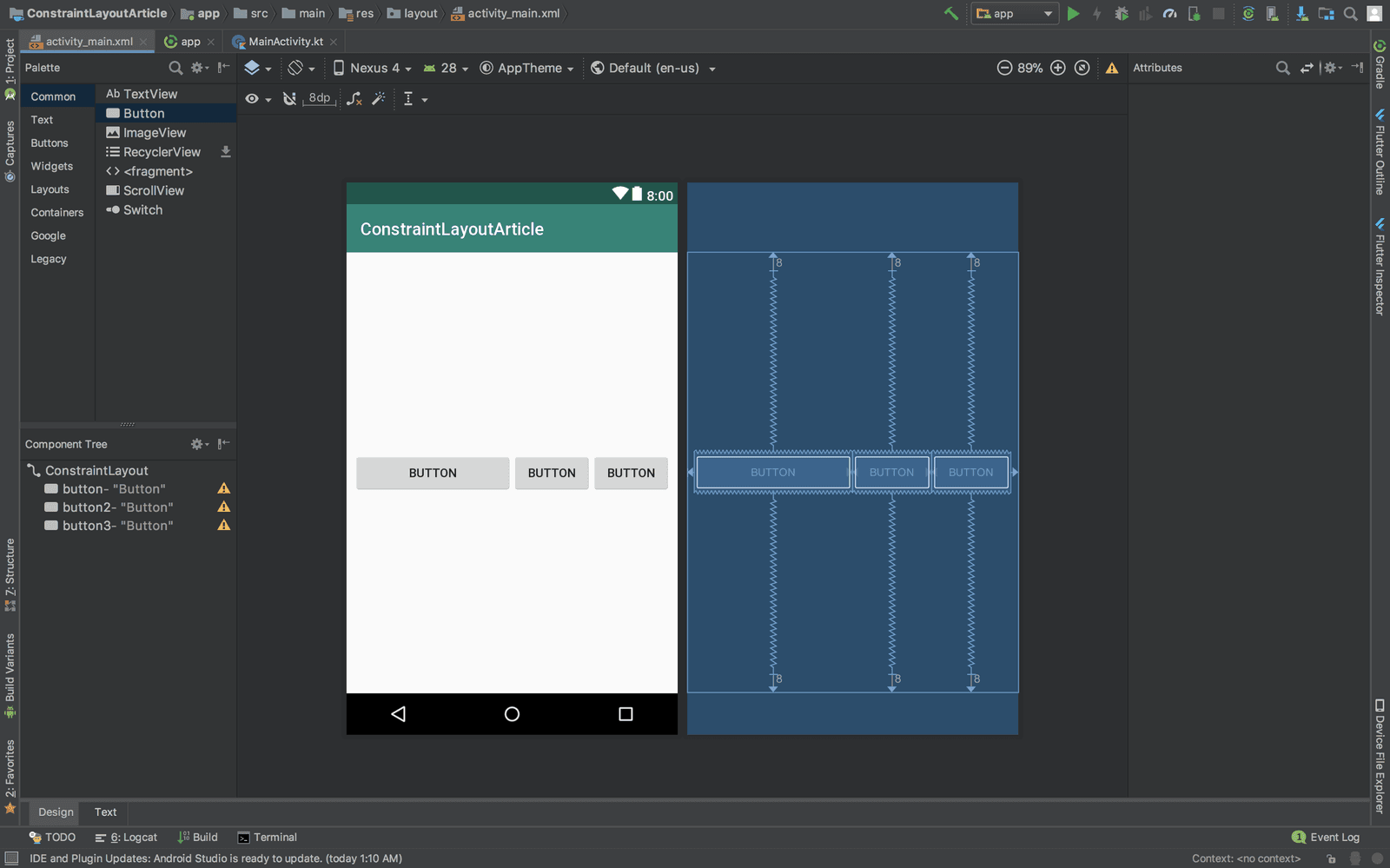Open the API level 28 dropdown
Screen dimensions: 1390x868
pyautogui.click(x=443, y=68)
